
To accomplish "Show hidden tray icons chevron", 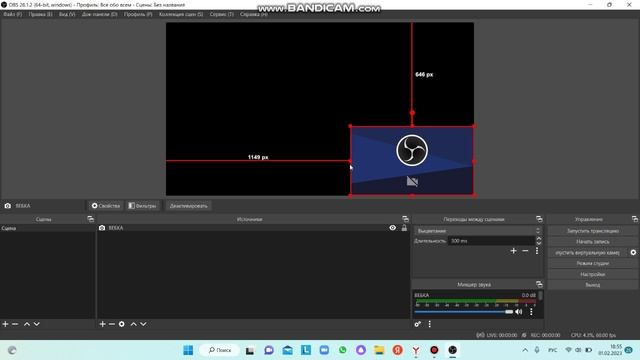I will 525,350.
